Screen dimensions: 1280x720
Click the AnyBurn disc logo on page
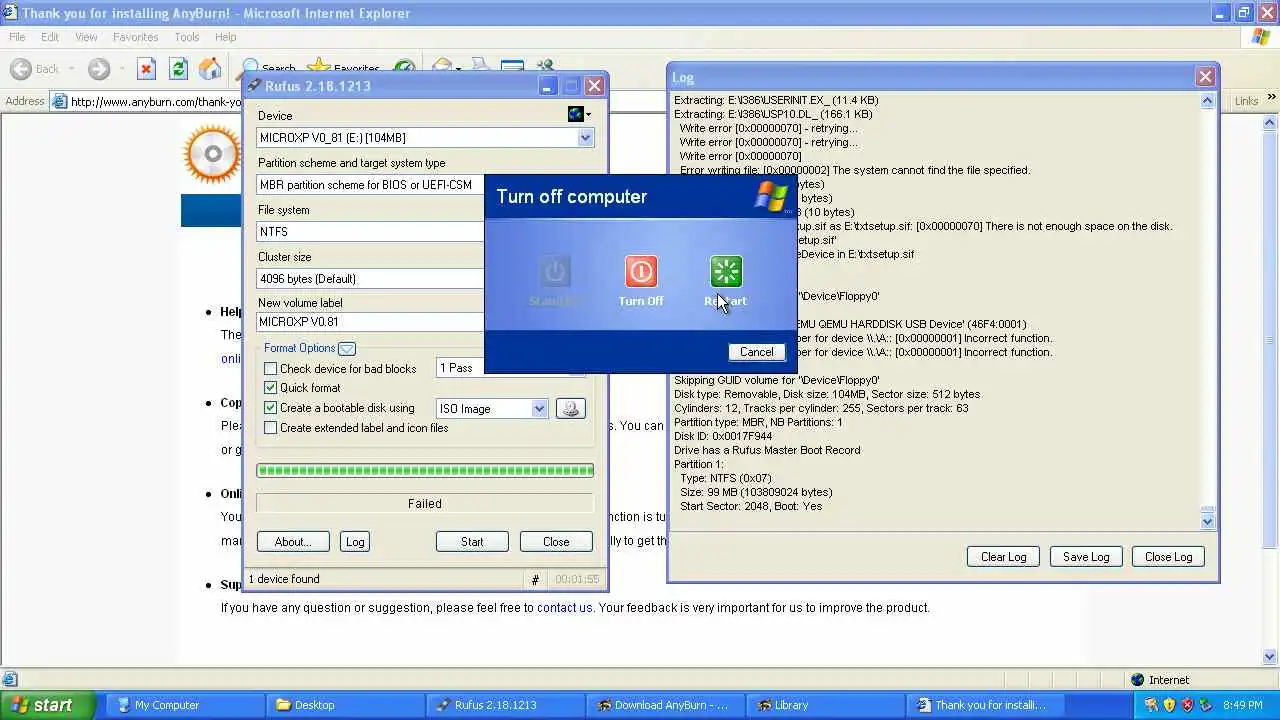click(212, 154)
